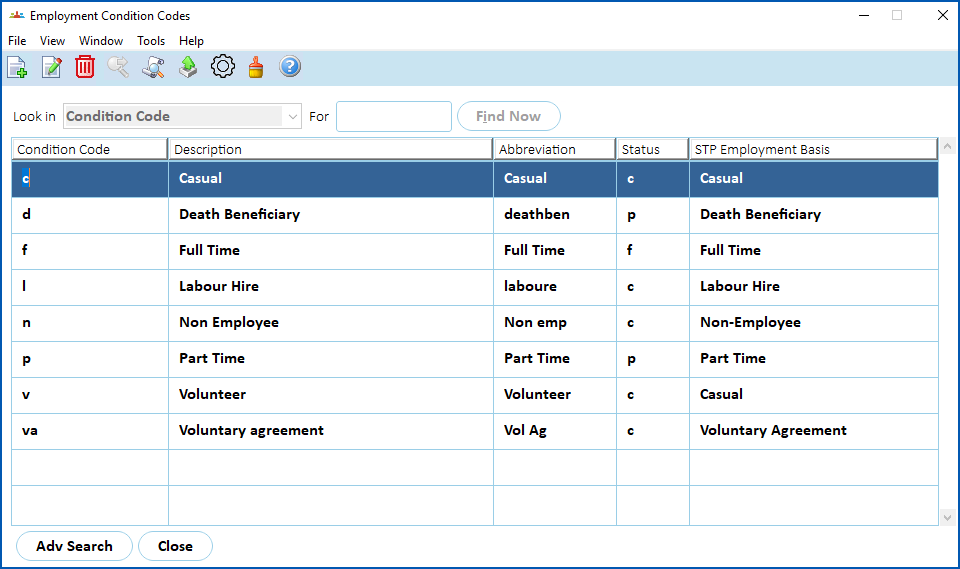Click the green arrow export icon

[x=188, y=67]
